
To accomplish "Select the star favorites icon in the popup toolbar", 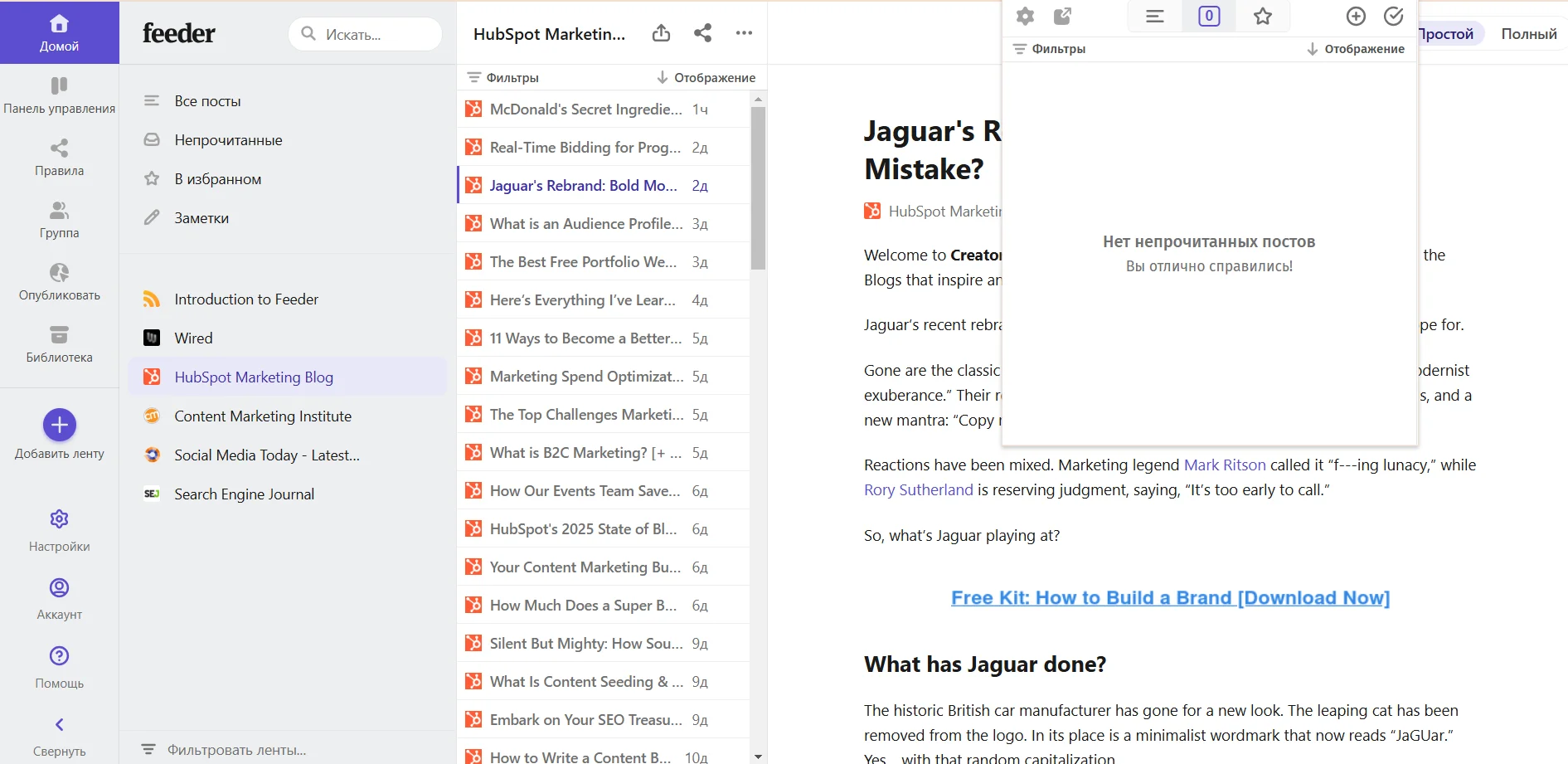I will pyautogui.click(x=1263, y=16).
